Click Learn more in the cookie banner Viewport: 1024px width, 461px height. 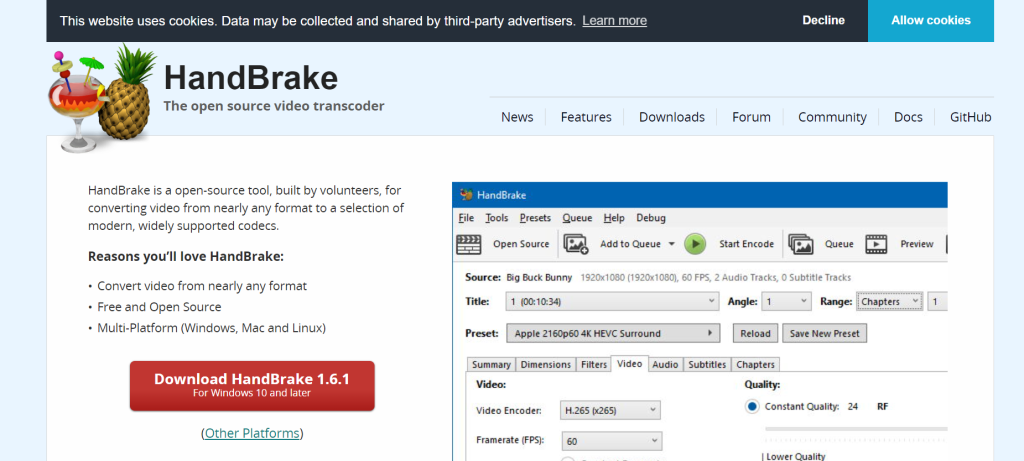point(615,20)
